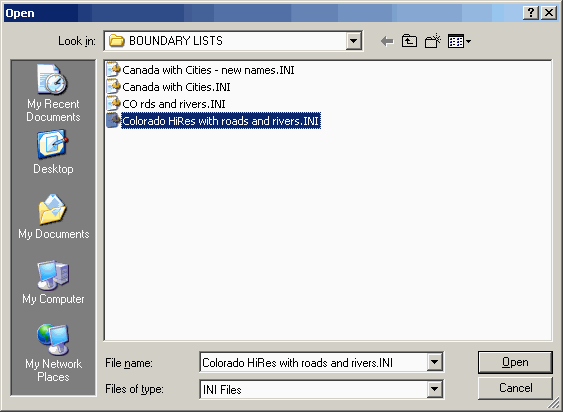Open the View menu icon
The width and height of the screenshot is (563, 412).
[459, 41]
